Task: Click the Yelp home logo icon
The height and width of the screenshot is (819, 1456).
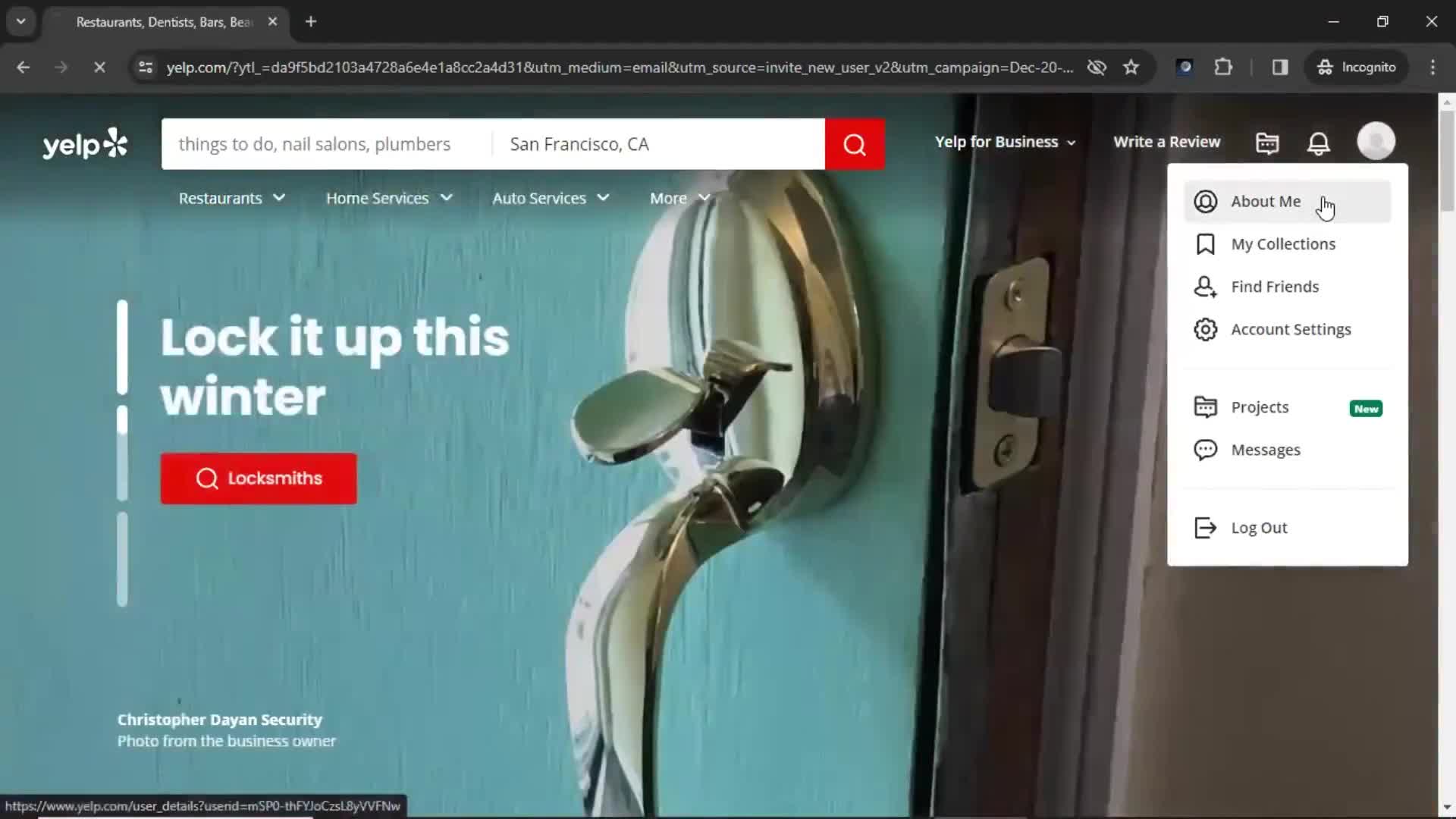Action: [85, 143]
